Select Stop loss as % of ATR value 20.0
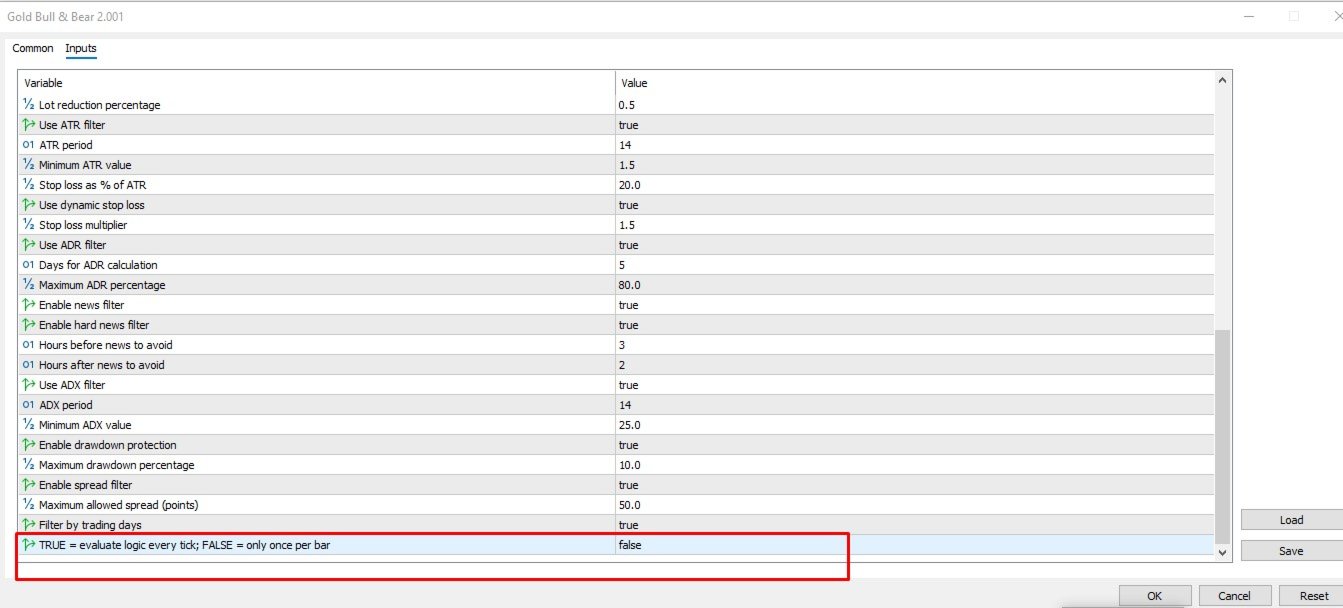This screenshot has height=608, width=1343. 914,185
